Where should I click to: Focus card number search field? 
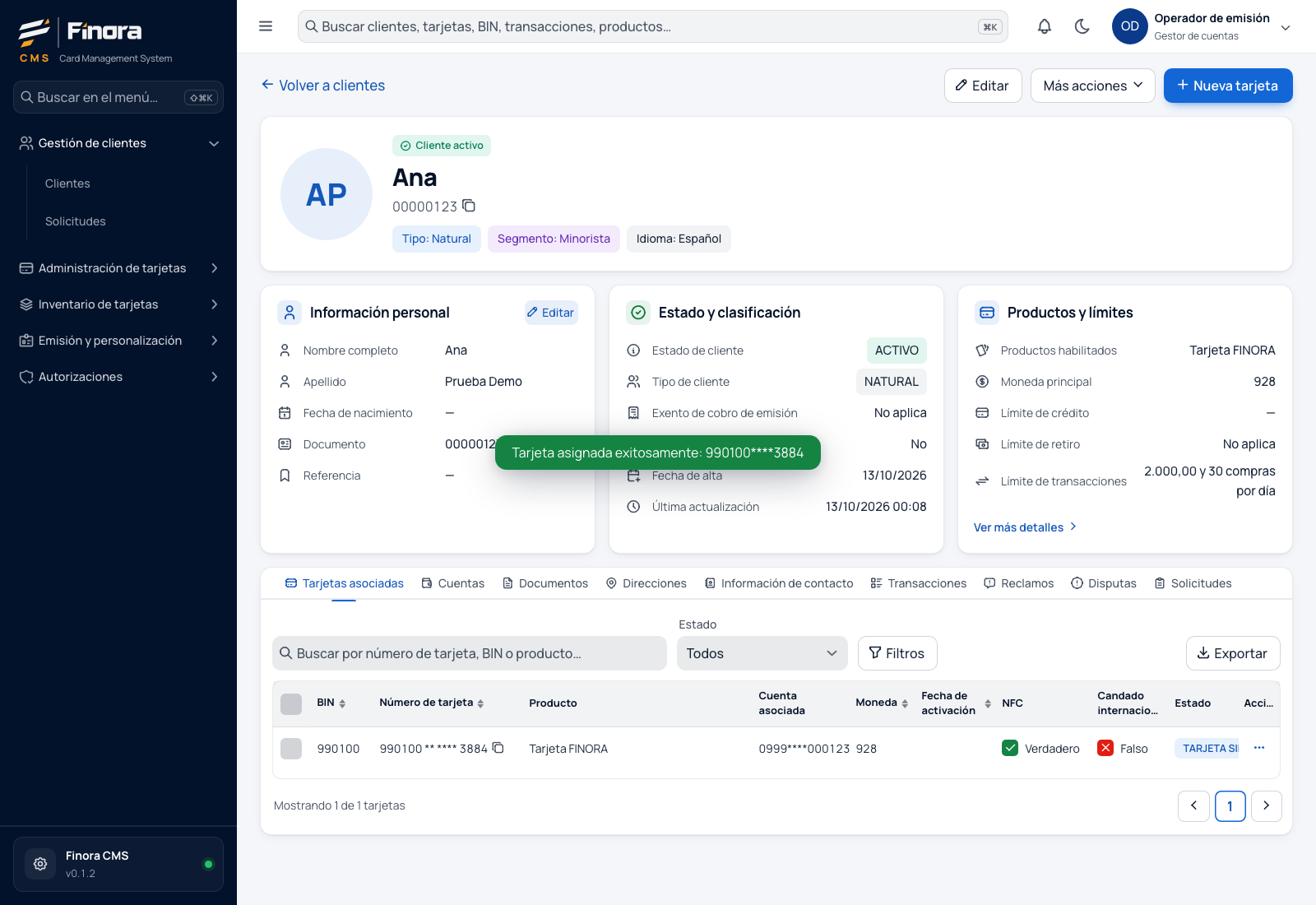[470, 653]
